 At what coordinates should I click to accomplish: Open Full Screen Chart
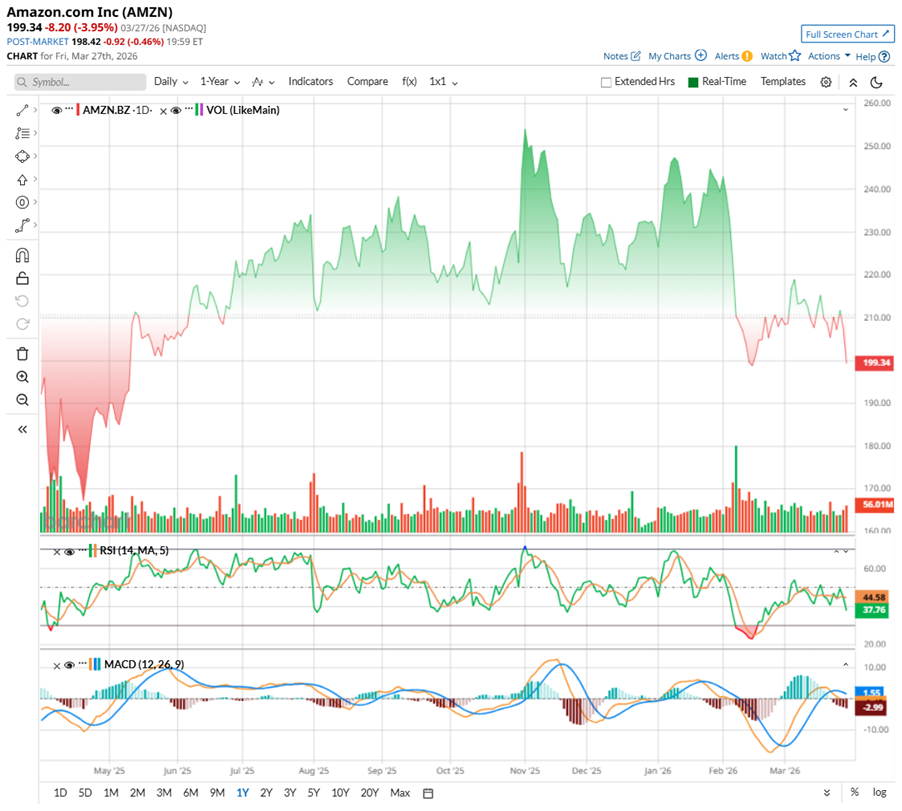coord(848,34)
